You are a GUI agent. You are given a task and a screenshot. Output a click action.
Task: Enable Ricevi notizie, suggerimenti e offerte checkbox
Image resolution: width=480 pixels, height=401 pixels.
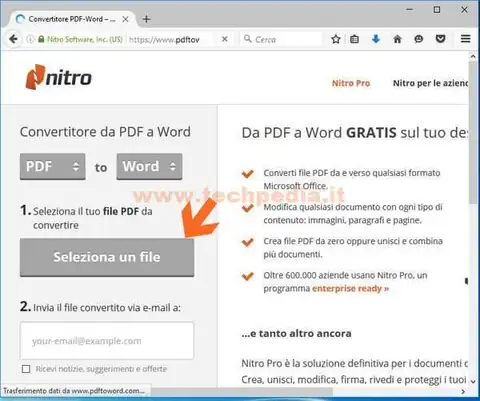pos(26,369)
